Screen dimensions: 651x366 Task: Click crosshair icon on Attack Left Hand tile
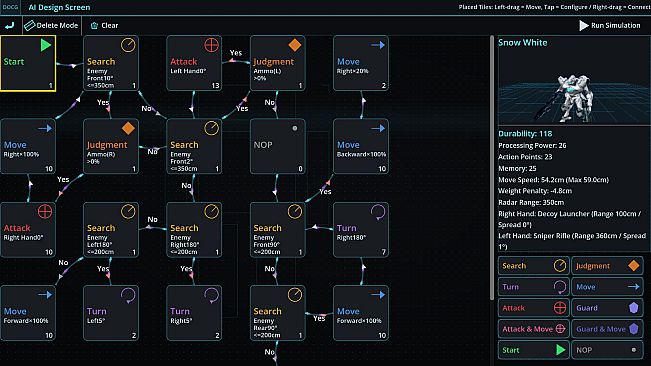pos(211,45)
